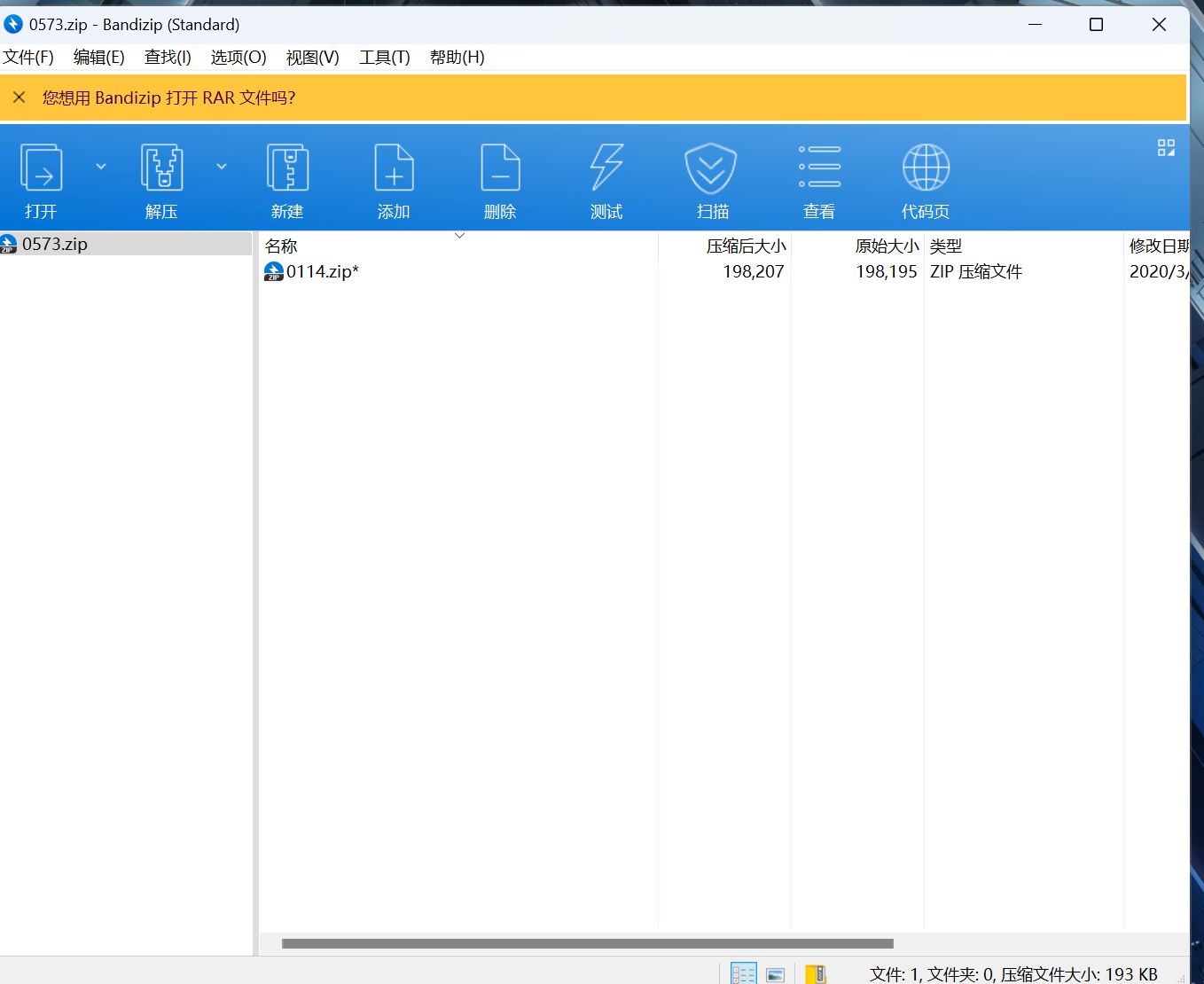Maximize the Bandizip window
The height and width of the screenshot is (984, 1204).
click(x=1096, y=24)
